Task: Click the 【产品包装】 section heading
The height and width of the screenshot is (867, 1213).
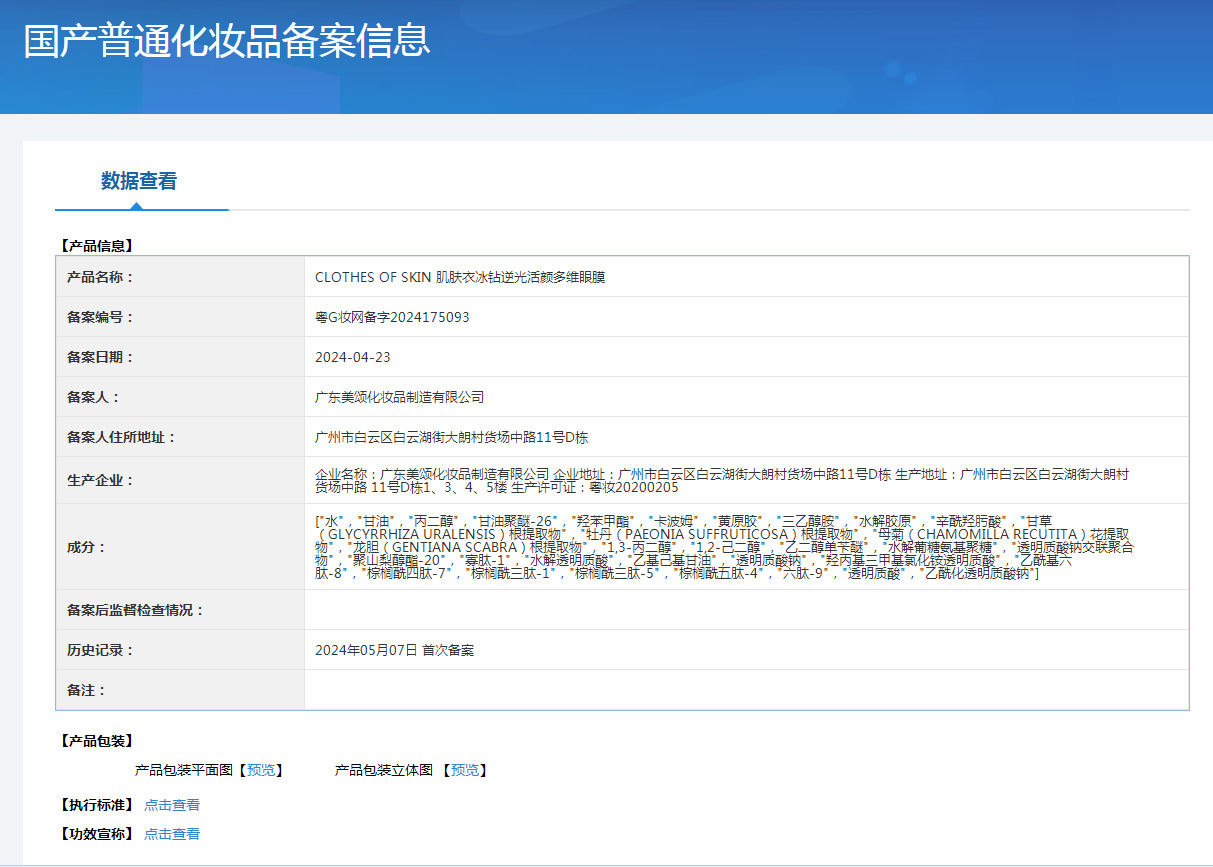Action: tap(95, 741)
